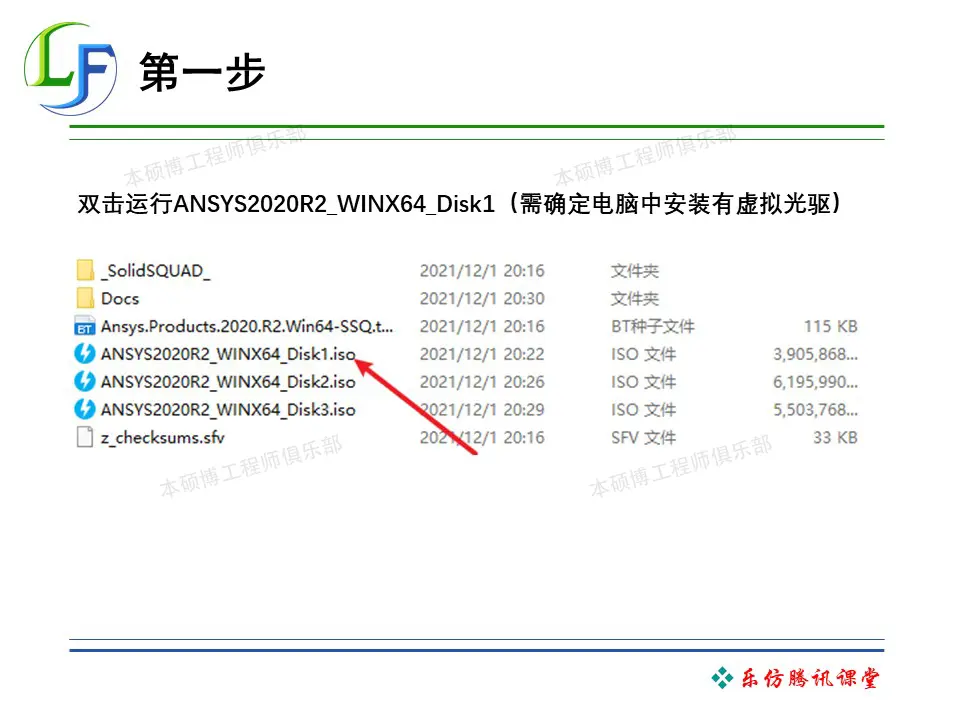The width and height of the screenshot is (960, 720).
Task: Click file name ANSYS2020R2_WINX64_Disk2.iso
Action: pyautogui.click(x=228, y=382)
